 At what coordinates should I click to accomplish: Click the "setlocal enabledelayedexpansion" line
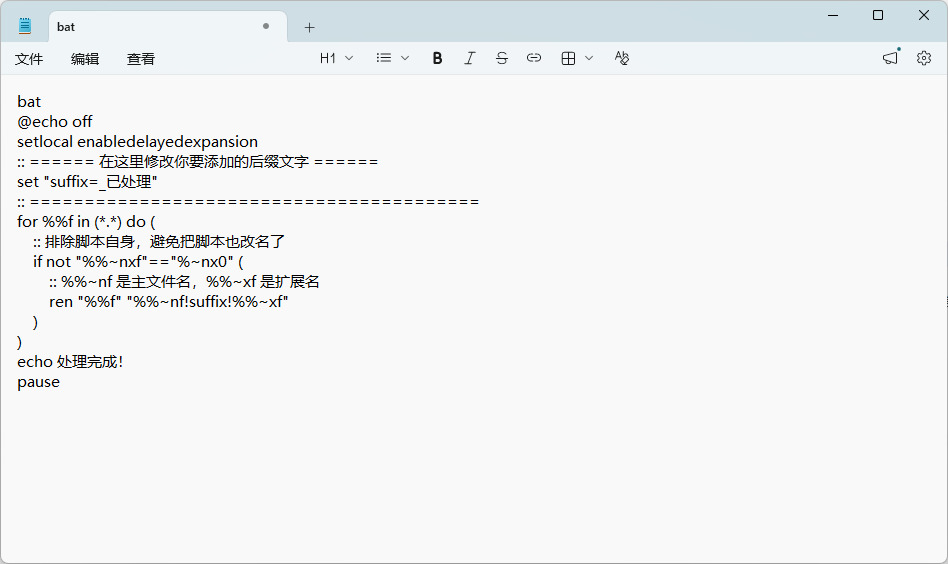coord(137,141)
